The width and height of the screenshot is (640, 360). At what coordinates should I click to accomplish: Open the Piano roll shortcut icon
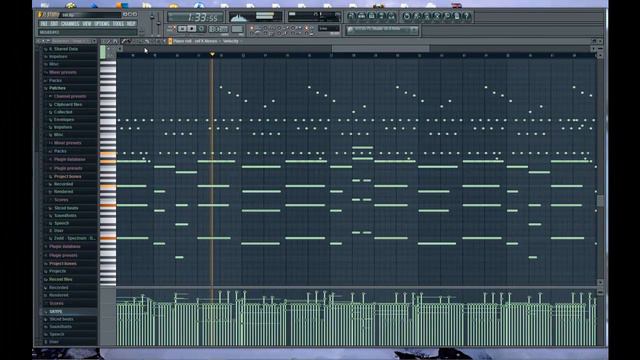click(x=371, y=16)
